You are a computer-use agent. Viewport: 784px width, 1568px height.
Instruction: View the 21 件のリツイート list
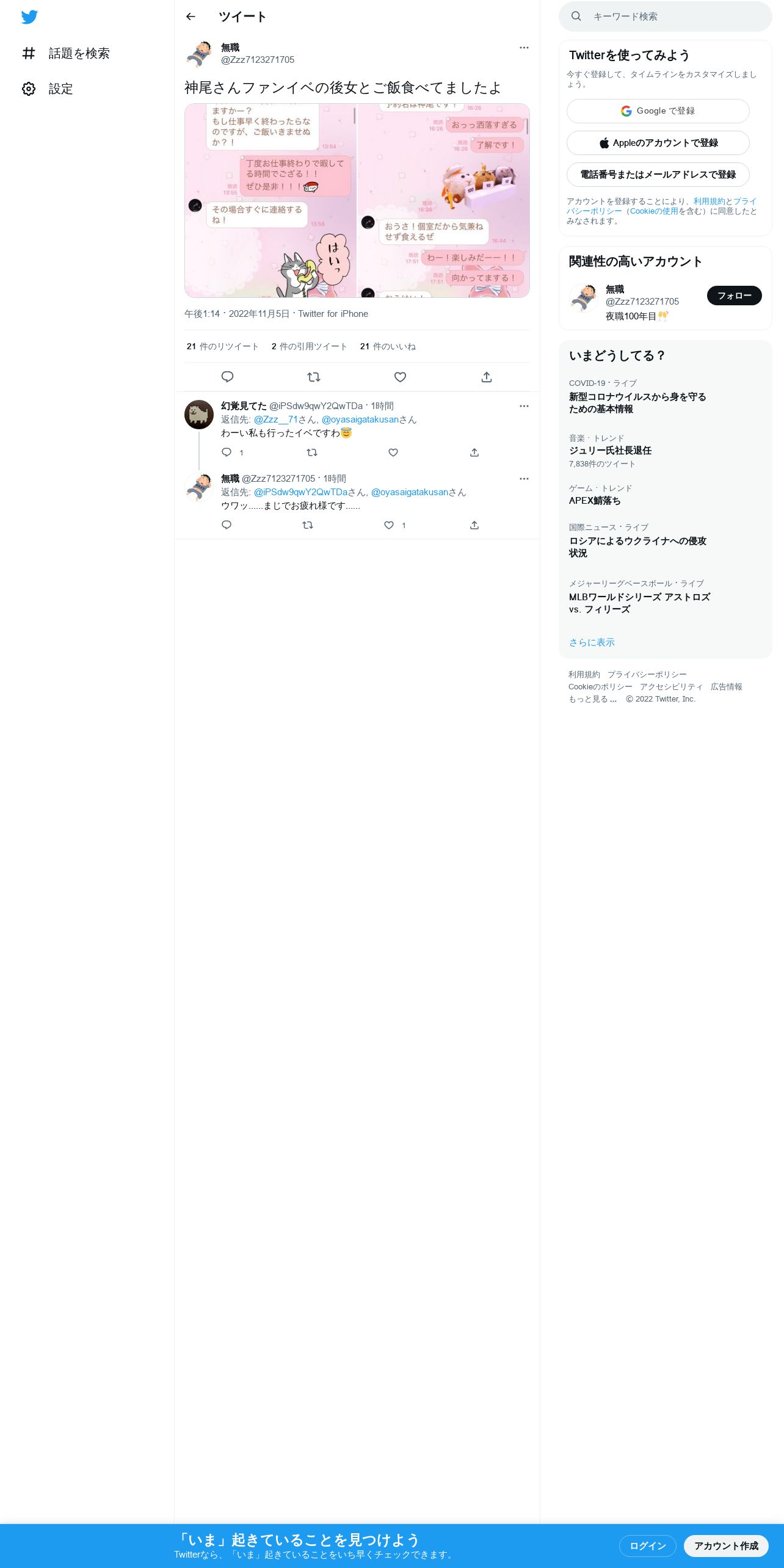coord(222,346)
